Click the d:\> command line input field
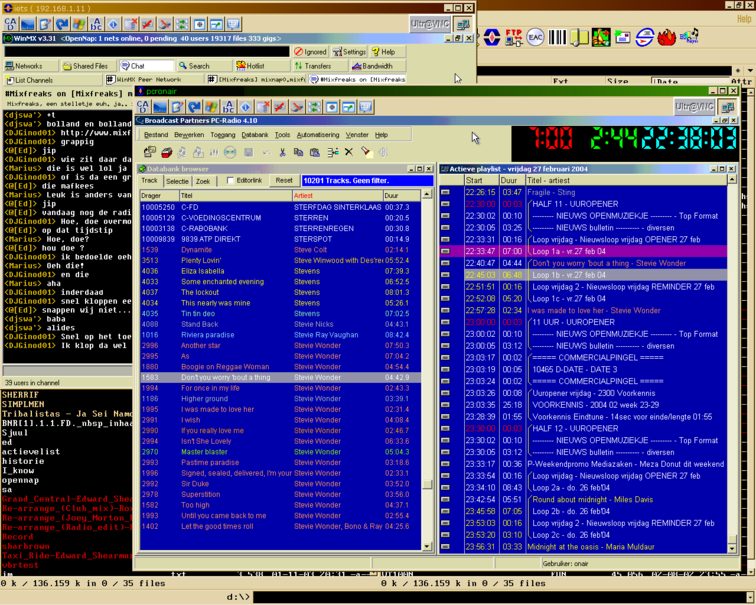 (x=499, y=597)
